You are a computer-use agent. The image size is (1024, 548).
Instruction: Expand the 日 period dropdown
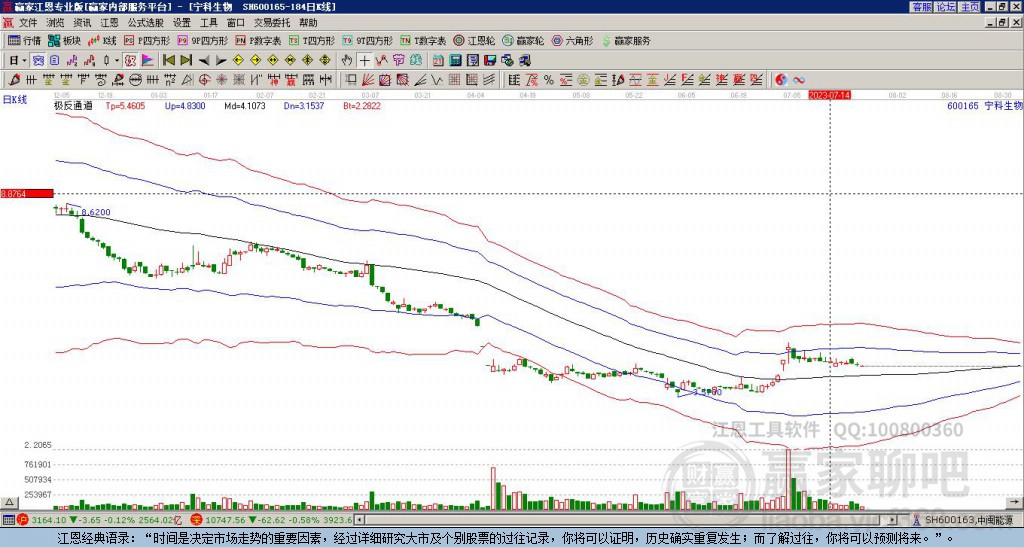[x=24, y=60]
